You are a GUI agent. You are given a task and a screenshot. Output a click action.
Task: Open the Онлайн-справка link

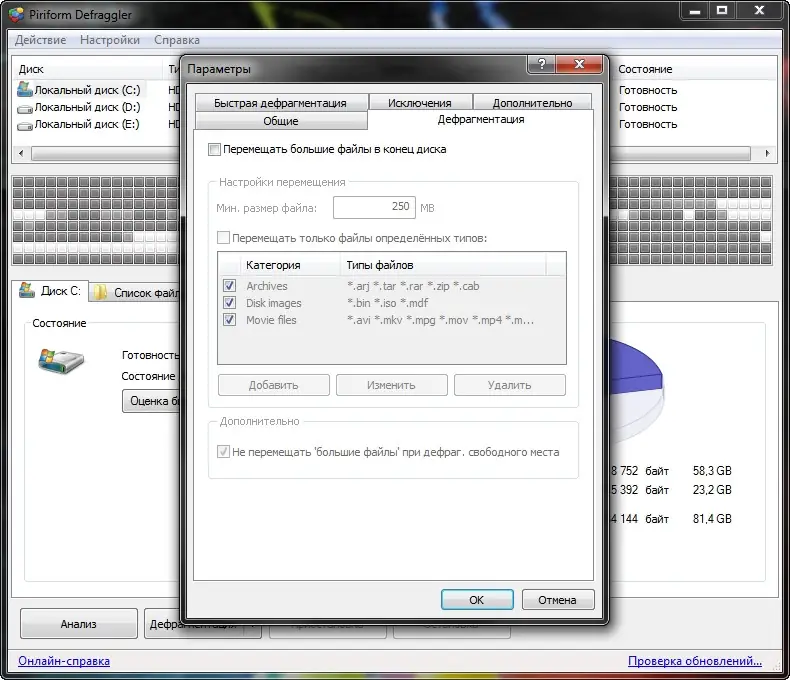[64, 661]
